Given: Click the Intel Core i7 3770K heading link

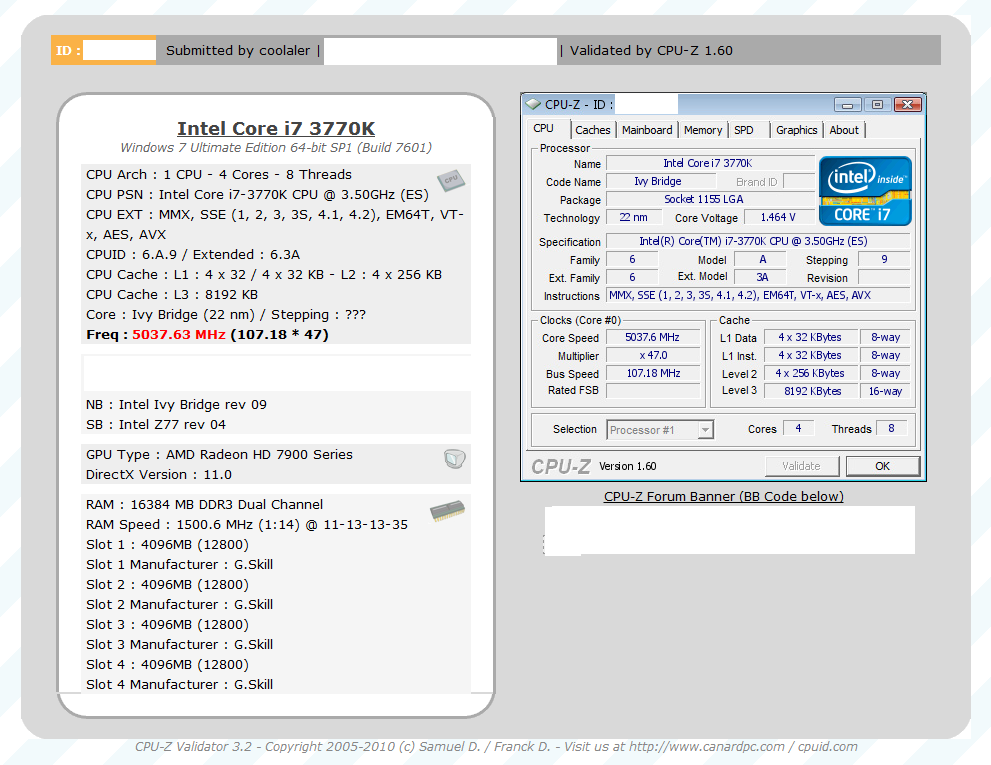Looking at the screenshot, I should coord(276,128).
